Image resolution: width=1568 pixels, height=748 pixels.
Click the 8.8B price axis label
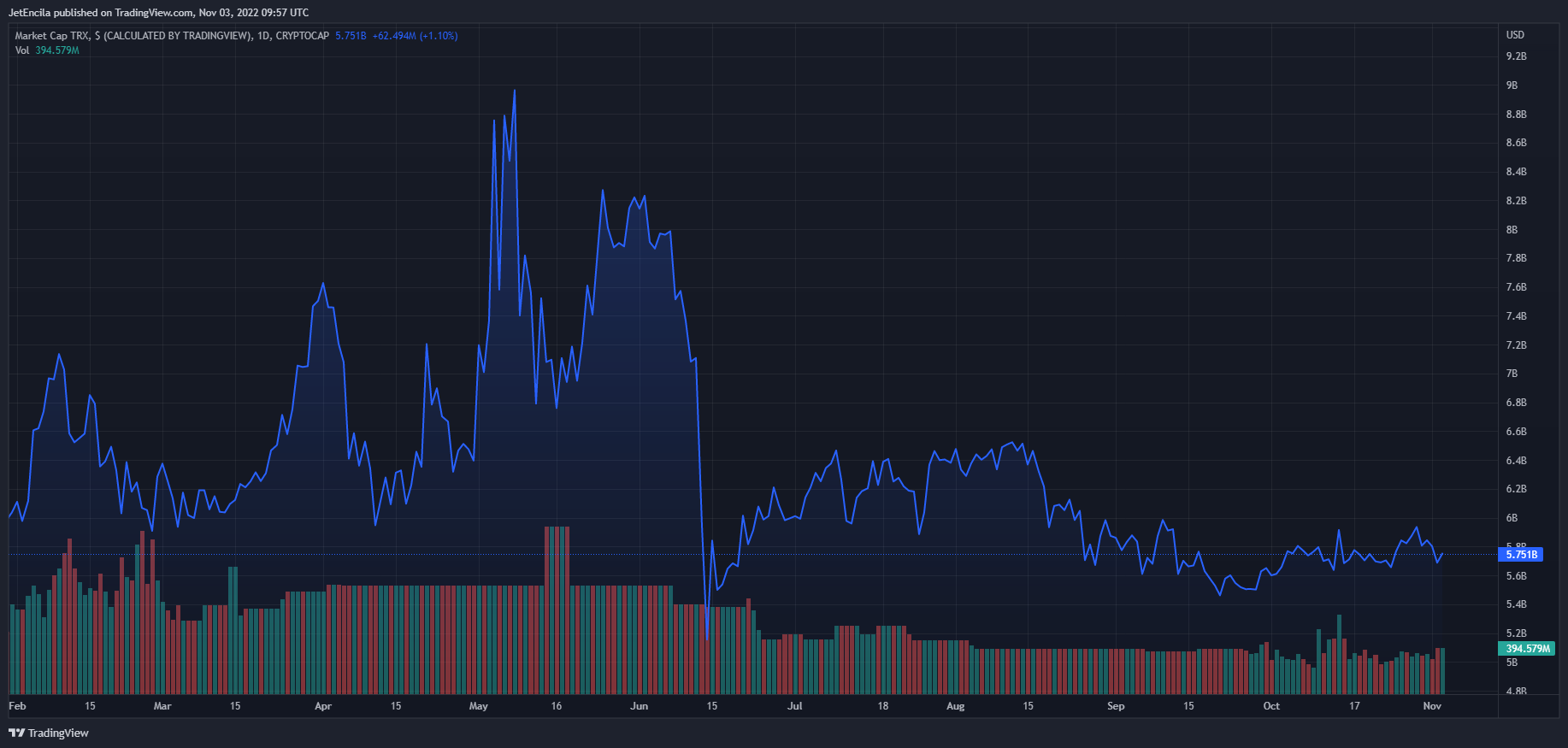[x=1516, y=115]
